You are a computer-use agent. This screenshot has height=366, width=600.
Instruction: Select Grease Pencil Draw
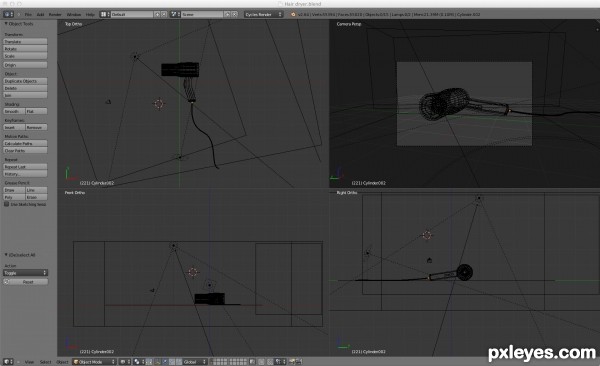(x=14, y=190)
